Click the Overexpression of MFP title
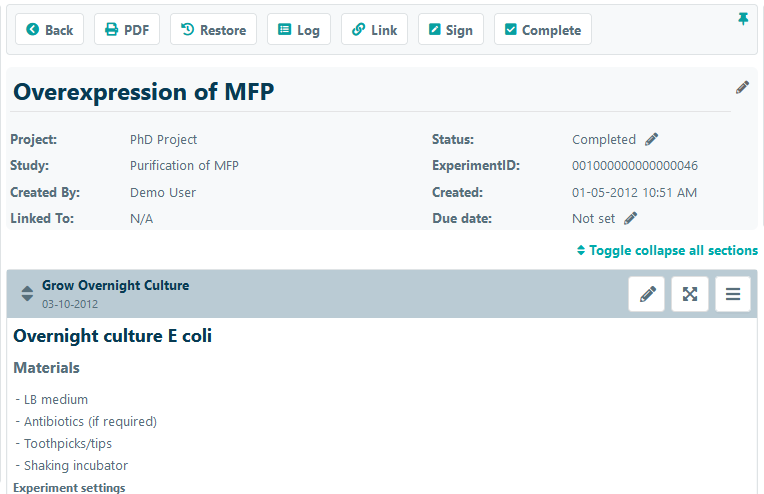Screen dimensions: 764x494 tap(143, 92)
